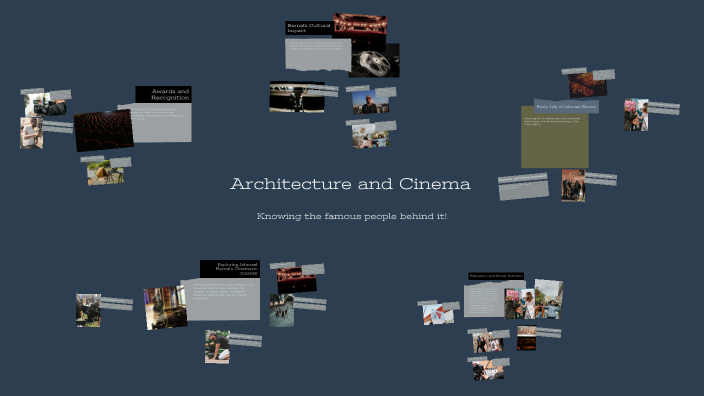This screenshot has height=396, width=704.
Task: Open 'Exploring Ishmael Bernal's Cinematic Journey' heading
Action: pyautogui.click(x=230, y=269)
